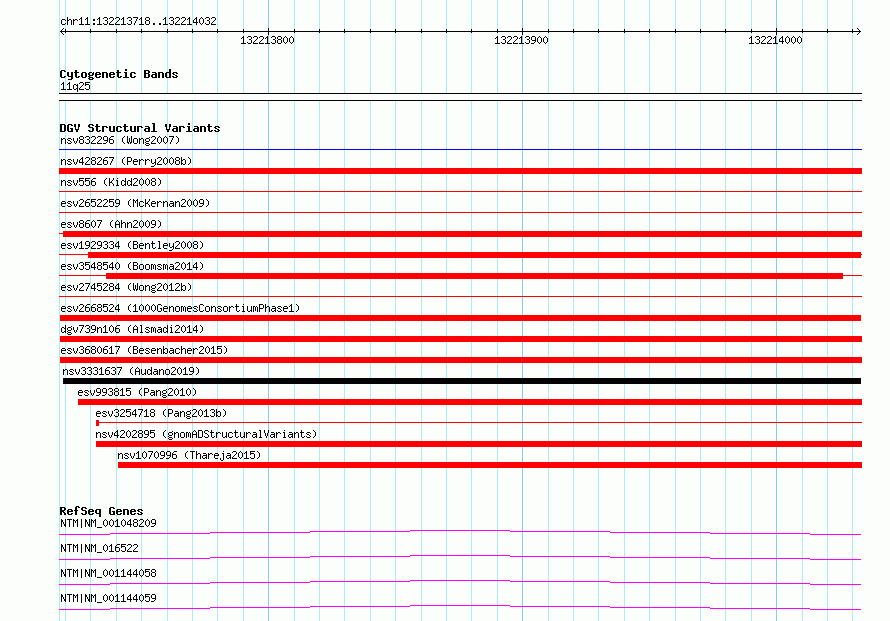Click the 132214000 ruler tick label
The width and height of the screenshot is (890, 621).
point(775,40)
